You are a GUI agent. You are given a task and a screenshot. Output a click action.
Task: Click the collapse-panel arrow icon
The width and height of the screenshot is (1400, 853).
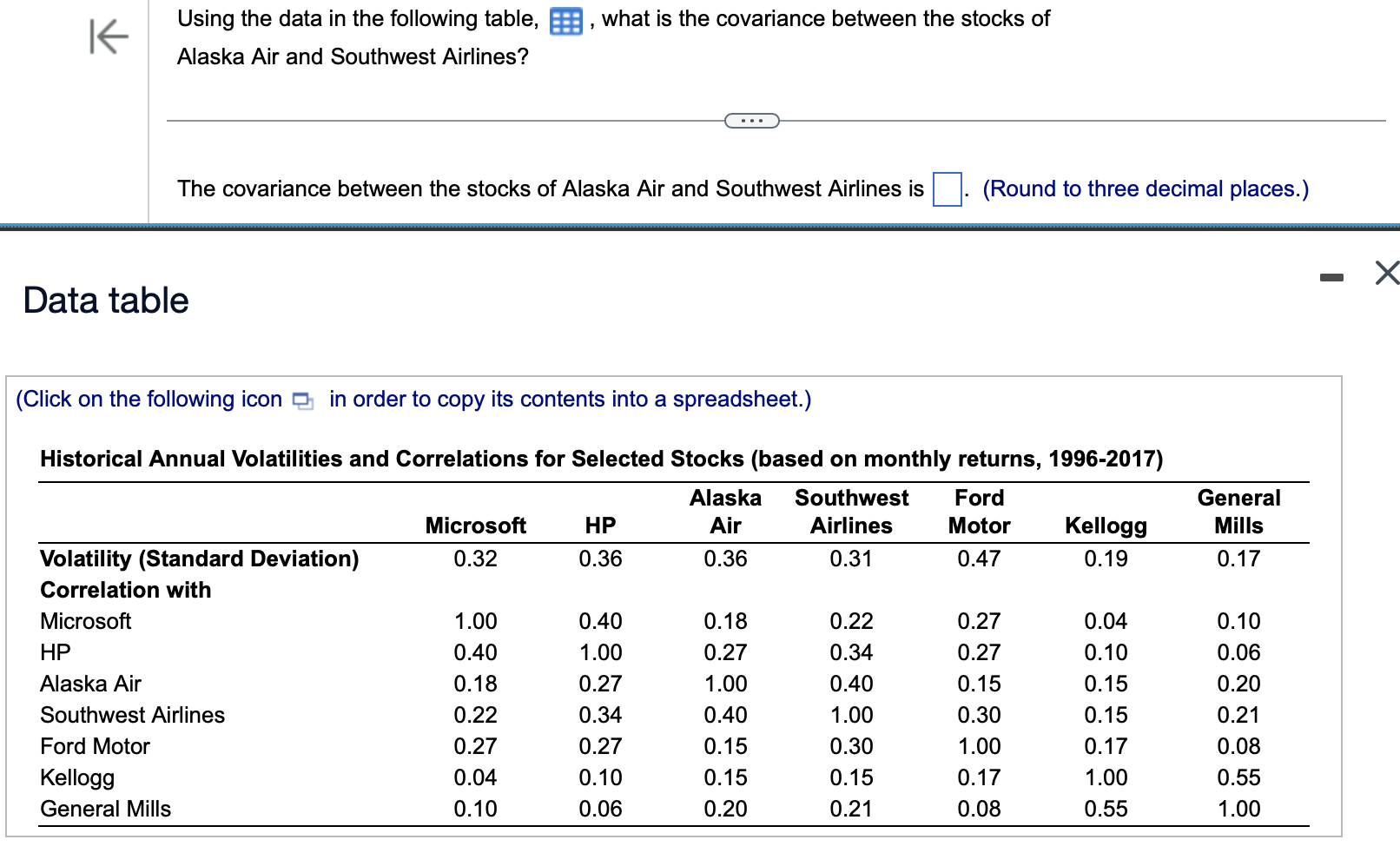pyautogui.click(x=109, y=36)
